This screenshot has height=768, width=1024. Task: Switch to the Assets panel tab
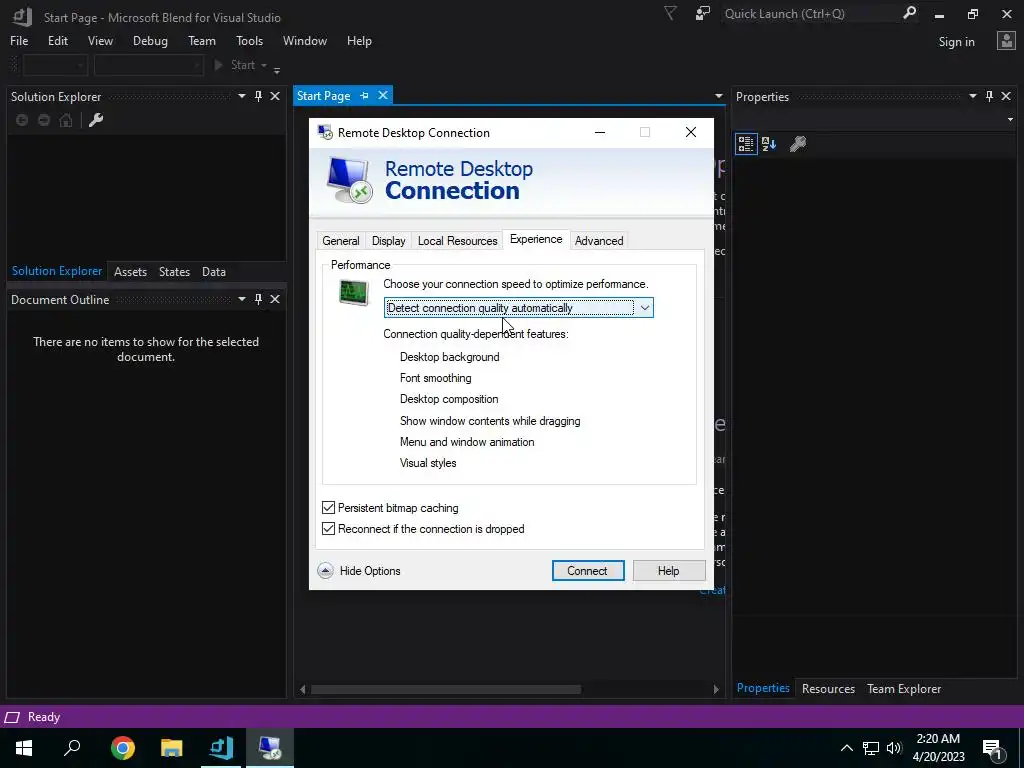coord(131,272)
